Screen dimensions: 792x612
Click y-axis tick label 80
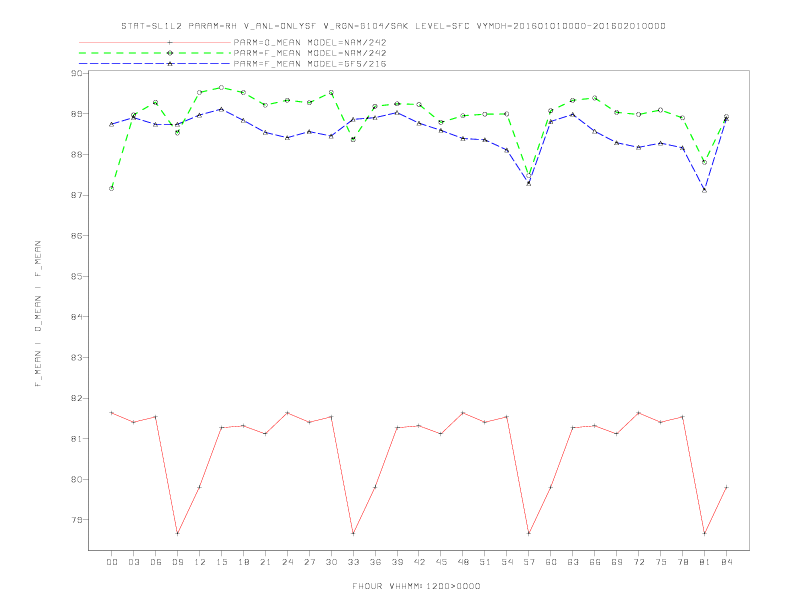[77, 479]
